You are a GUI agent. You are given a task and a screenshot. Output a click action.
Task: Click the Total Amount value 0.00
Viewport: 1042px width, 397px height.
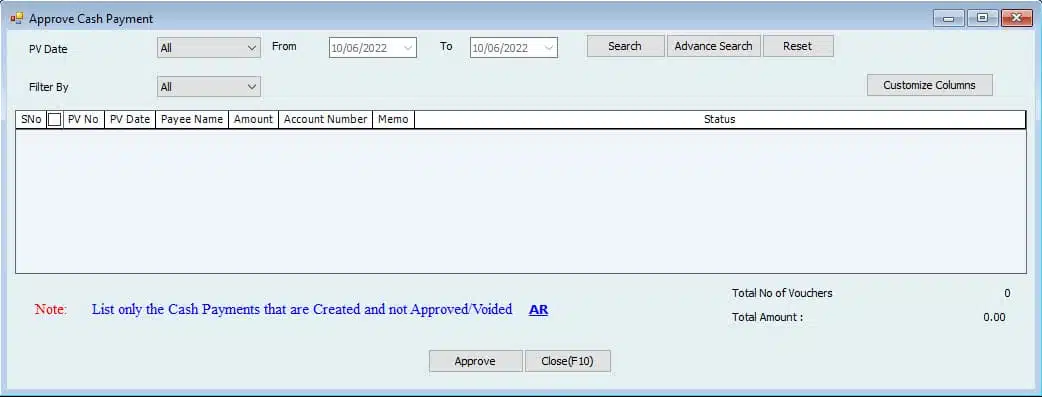(994, 317)
